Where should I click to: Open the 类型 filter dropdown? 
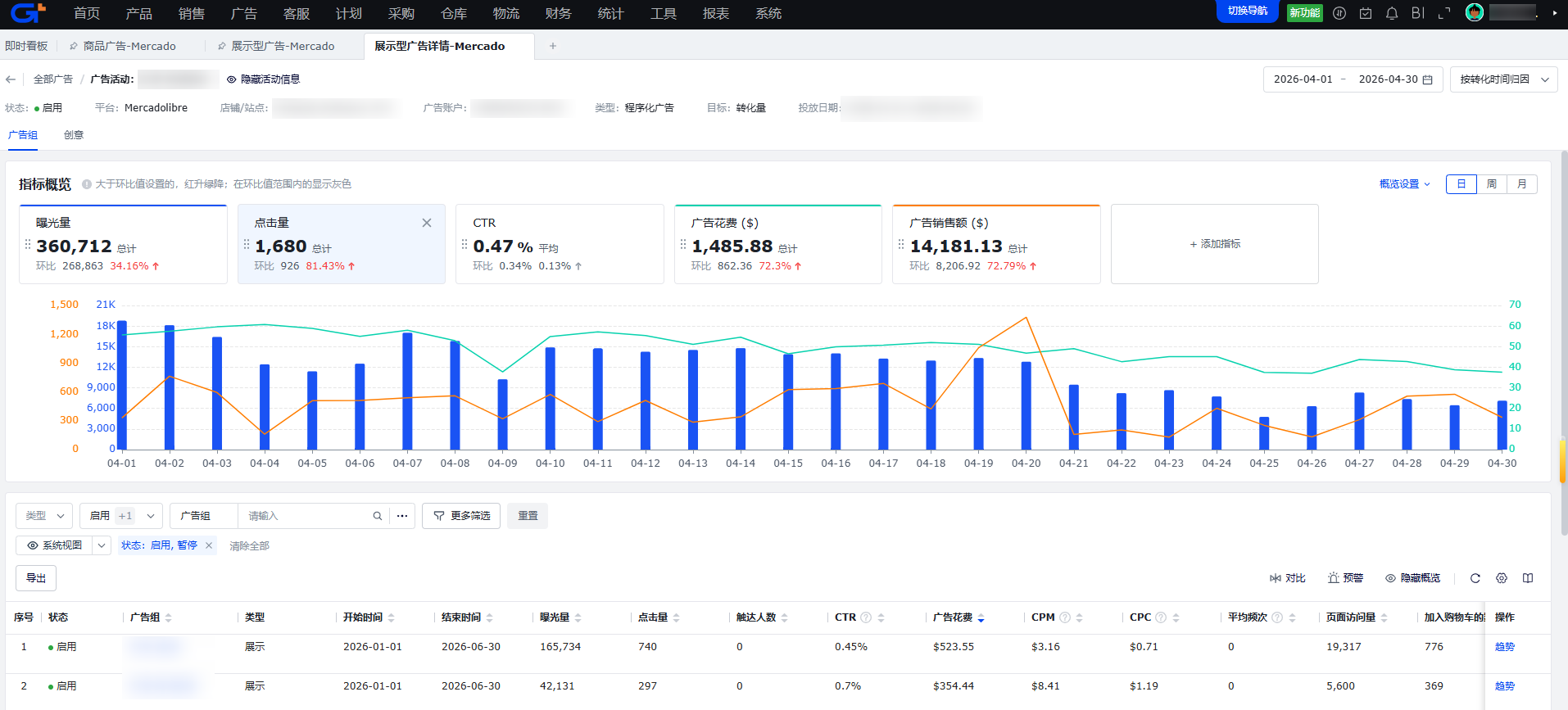tap(44, 516)
